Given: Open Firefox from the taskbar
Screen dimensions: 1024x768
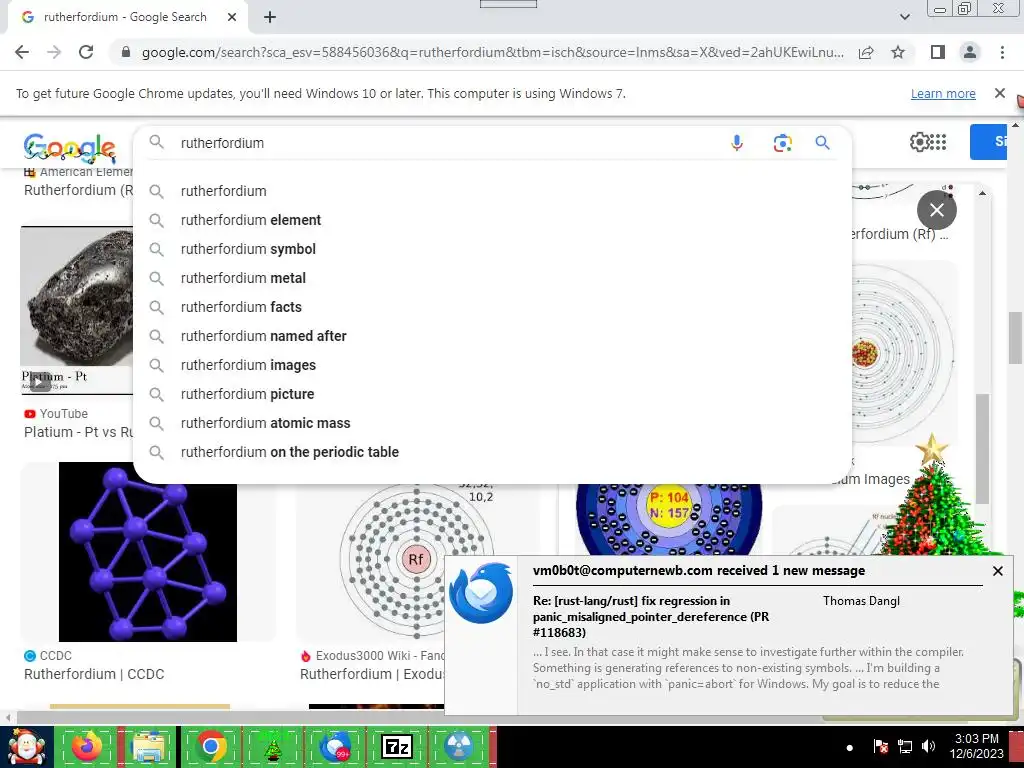Looking at the screenshot, I should (x=87, y=746).
